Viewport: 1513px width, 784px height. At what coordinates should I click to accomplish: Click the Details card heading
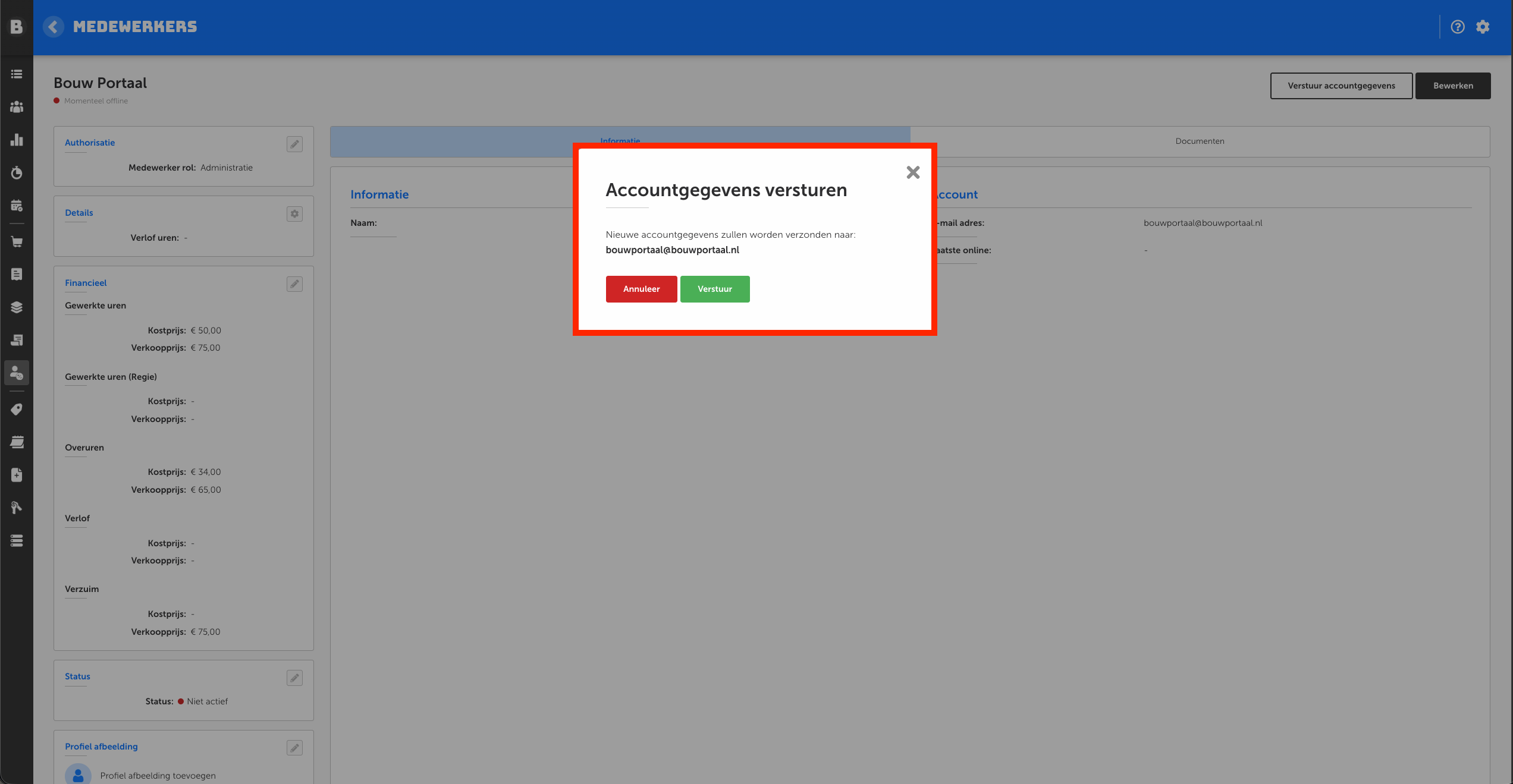(79, 213)
